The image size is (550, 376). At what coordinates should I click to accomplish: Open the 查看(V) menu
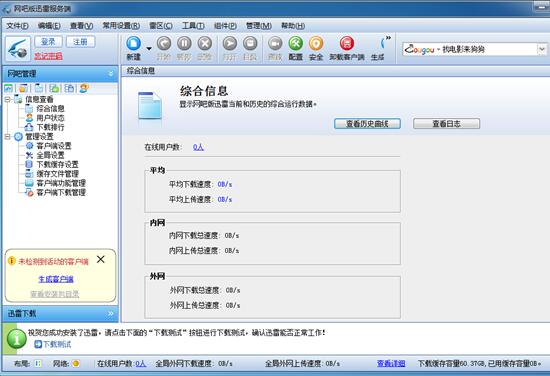point(81,26)
